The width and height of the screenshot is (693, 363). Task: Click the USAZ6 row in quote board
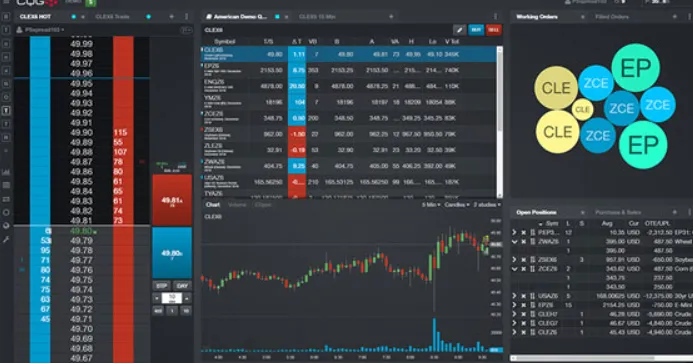(x=348, y=182)
